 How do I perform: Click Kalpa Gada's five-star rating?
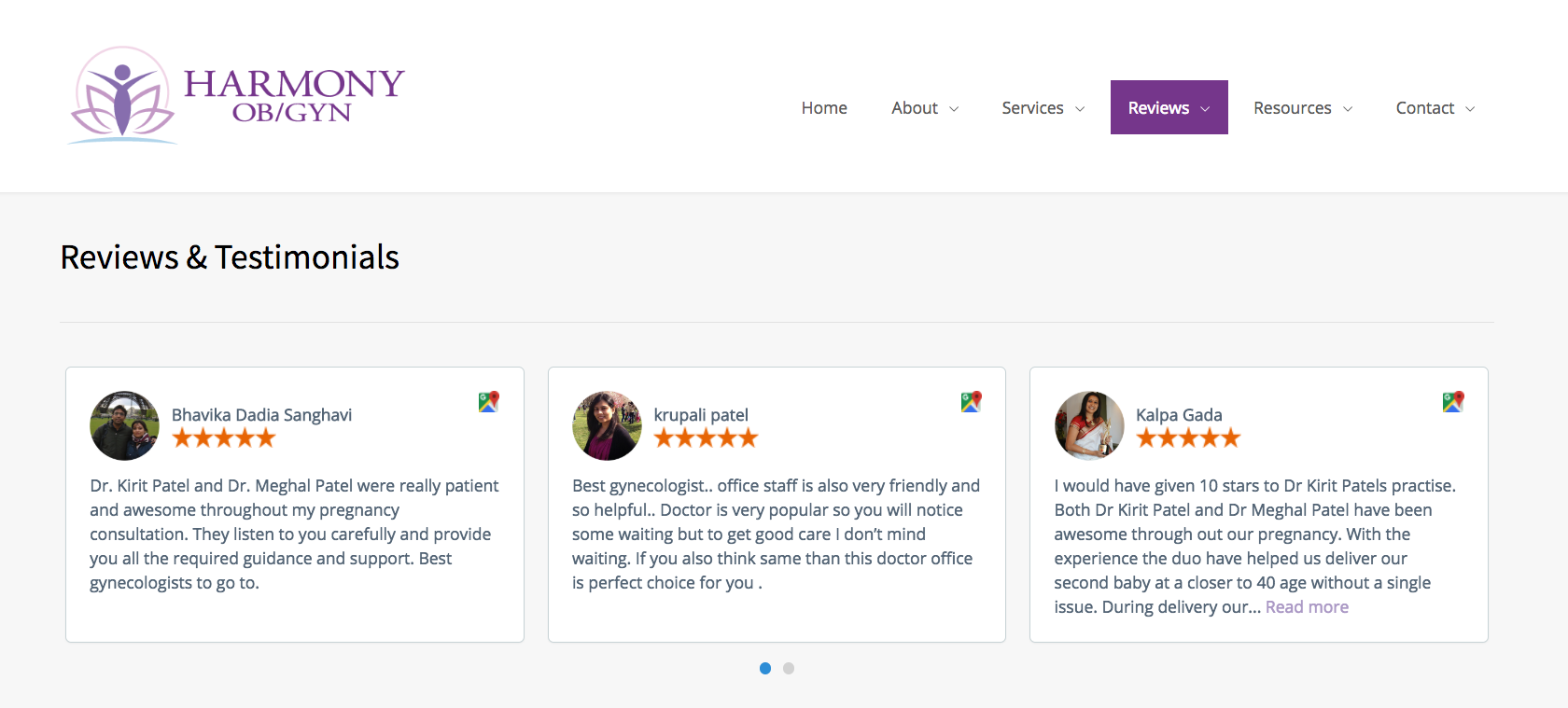[1188, 438]
